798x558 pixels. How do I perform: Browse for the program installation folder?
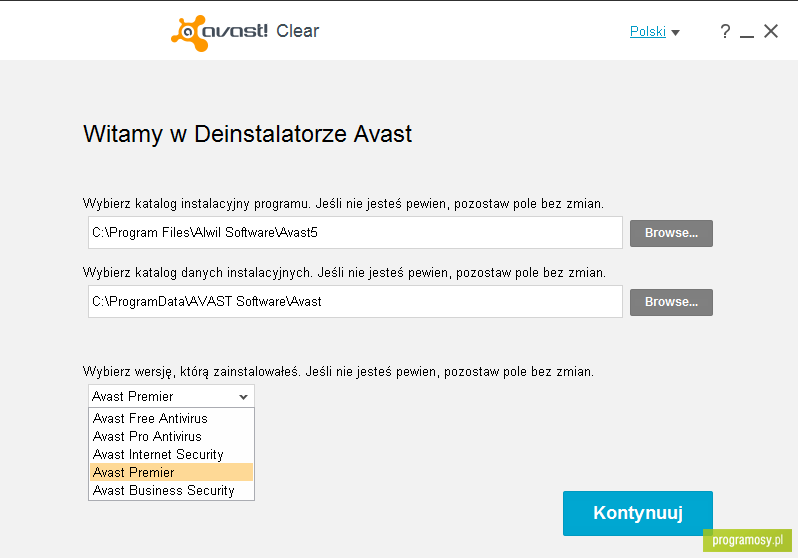671,233
